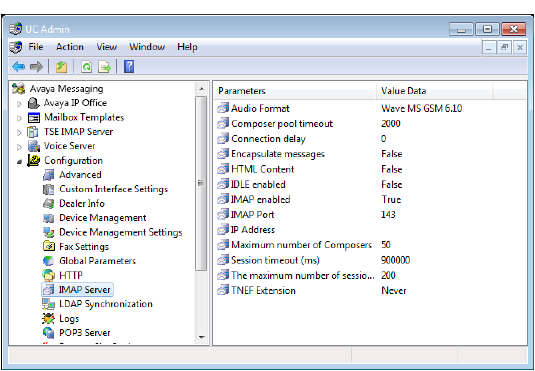Click the Voice Server icon
This screenshot has width=535, height=371.
pos(34,146)
